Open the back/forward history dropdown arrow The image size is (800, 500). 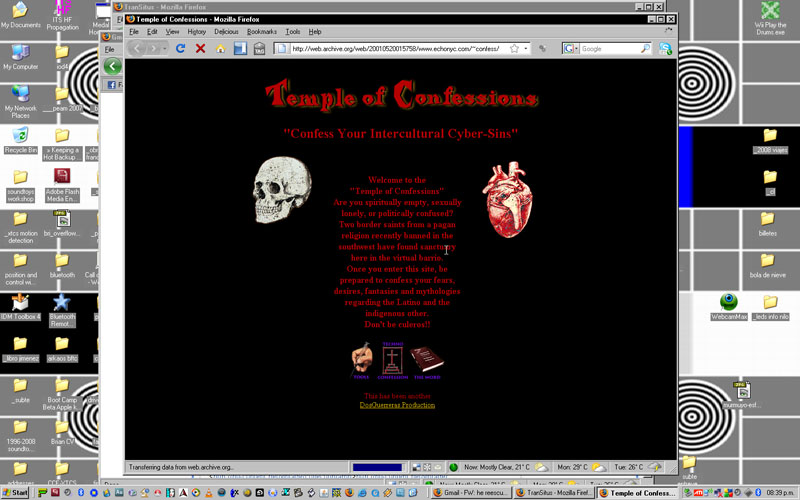pos(164,48)
